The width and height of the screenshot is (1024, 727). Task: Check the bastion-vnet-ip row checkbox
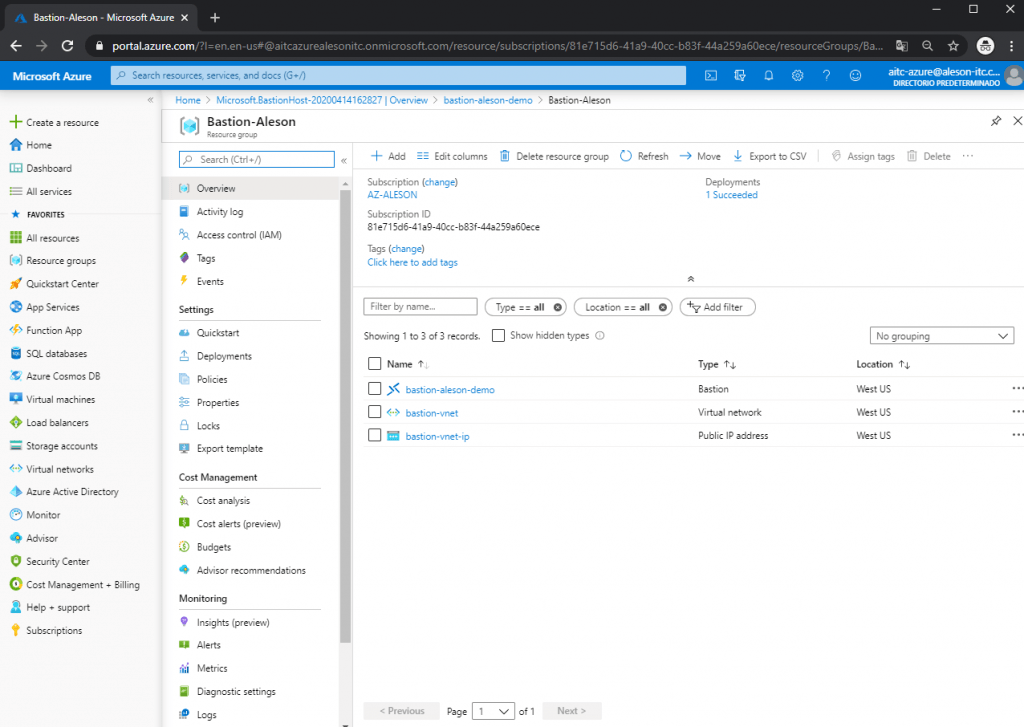click(x=374, y=435)
